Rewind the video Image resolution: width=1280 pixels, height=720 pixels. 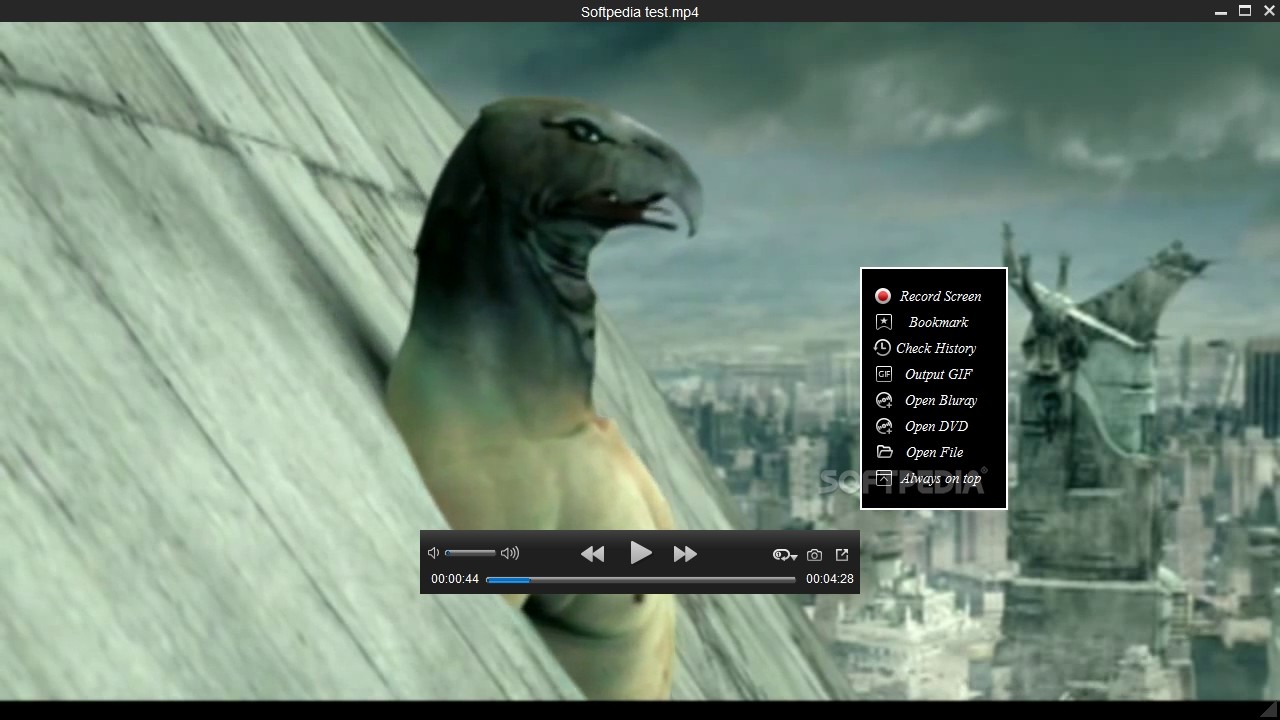(x=592, y=553)
